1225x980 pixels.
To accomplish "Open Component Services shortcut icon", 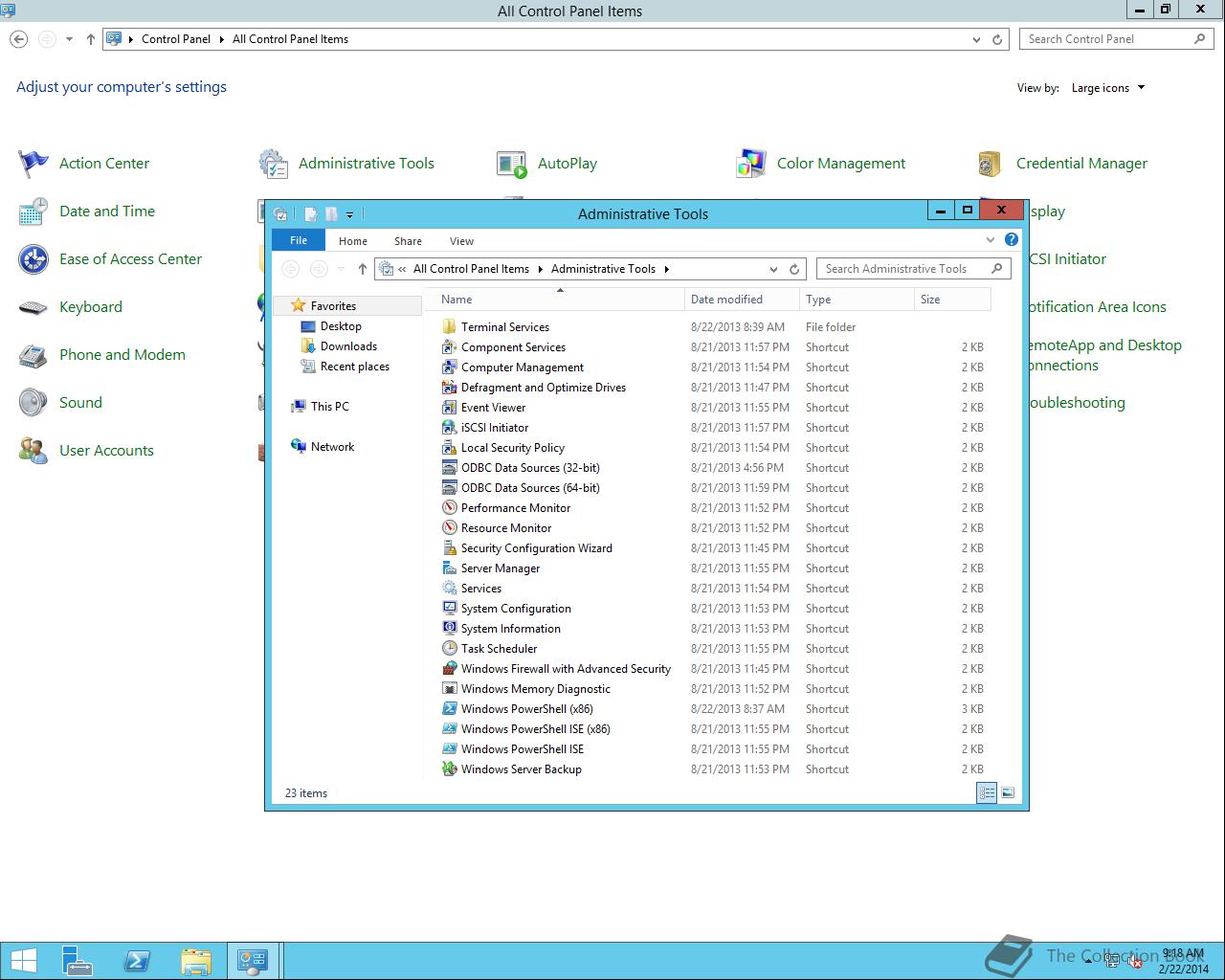I will tap(450, 347).
